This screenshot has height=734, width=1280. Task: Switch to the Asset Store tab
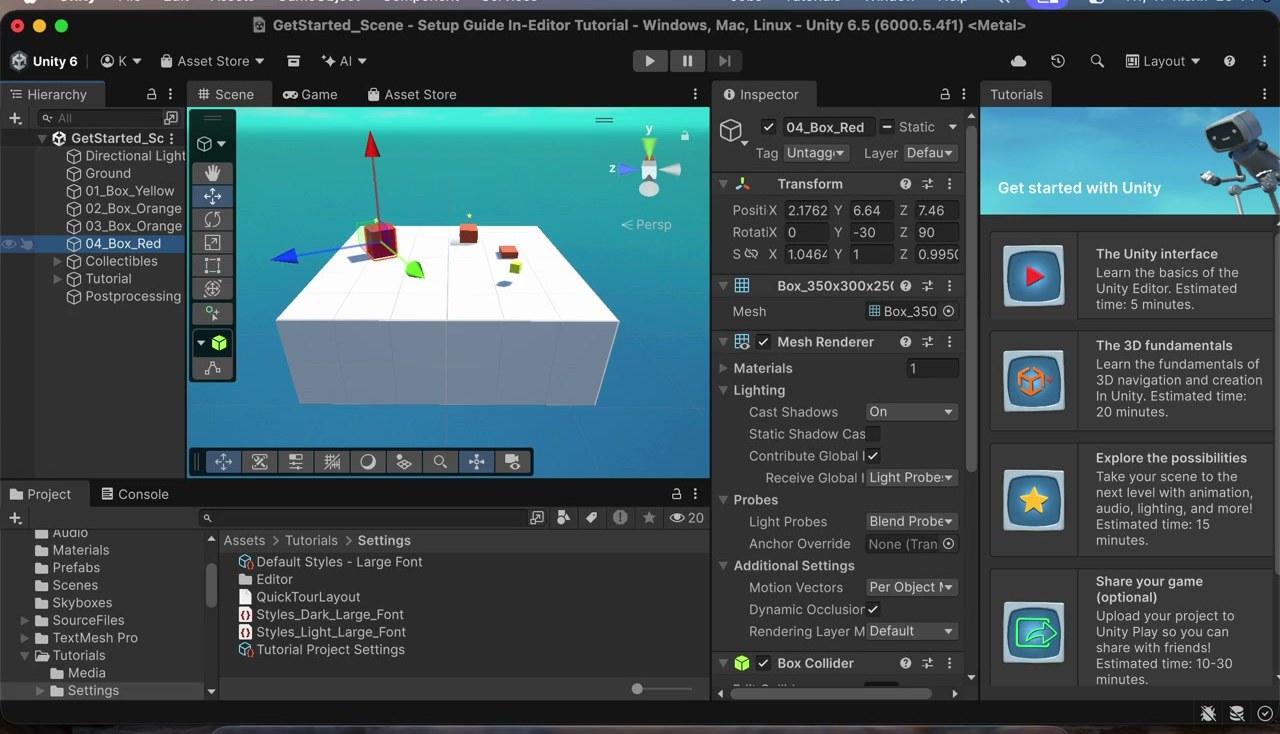point(412,94)
